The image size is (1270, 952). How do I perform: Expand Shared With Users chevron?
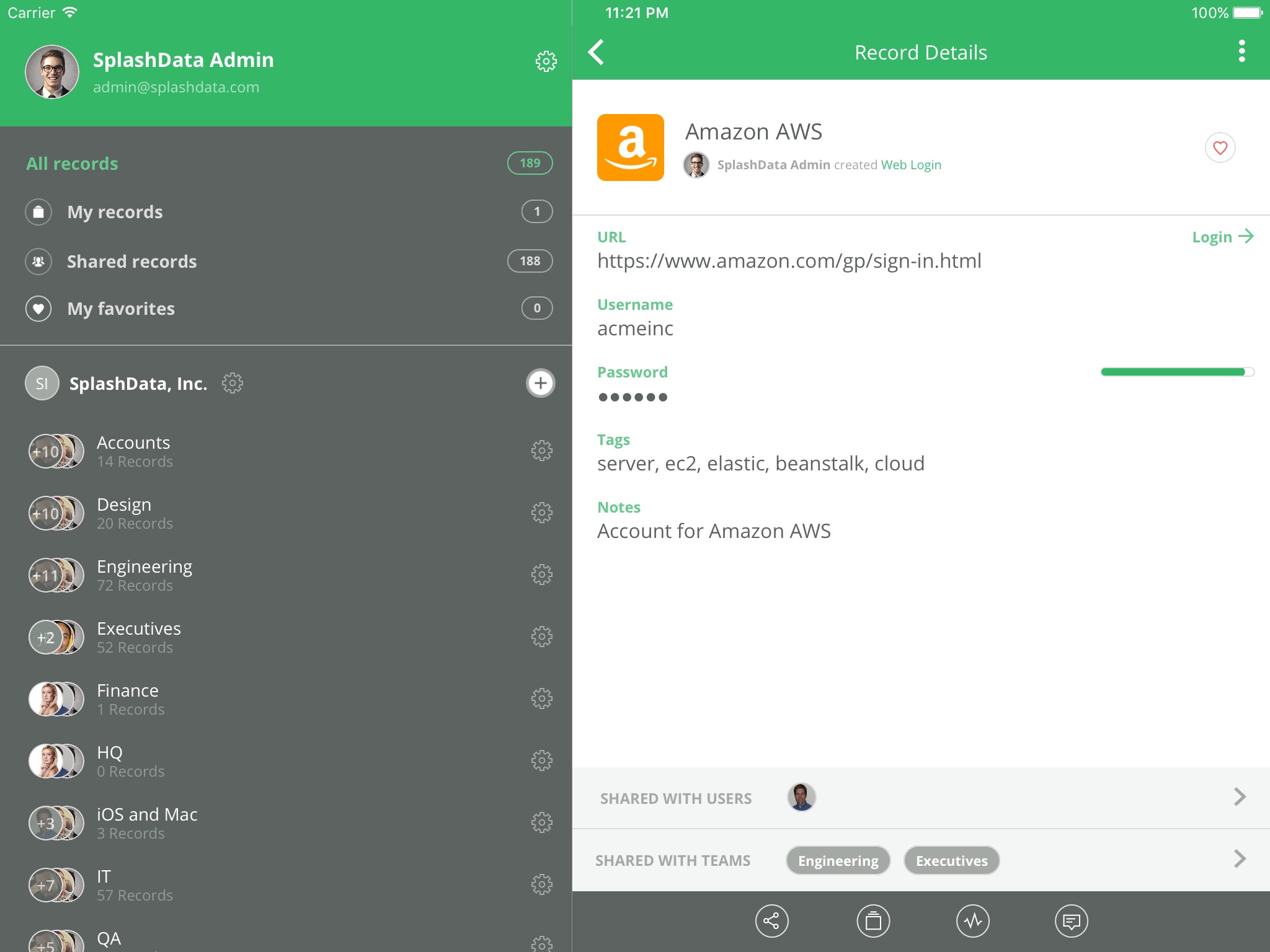click(1239, 797)
